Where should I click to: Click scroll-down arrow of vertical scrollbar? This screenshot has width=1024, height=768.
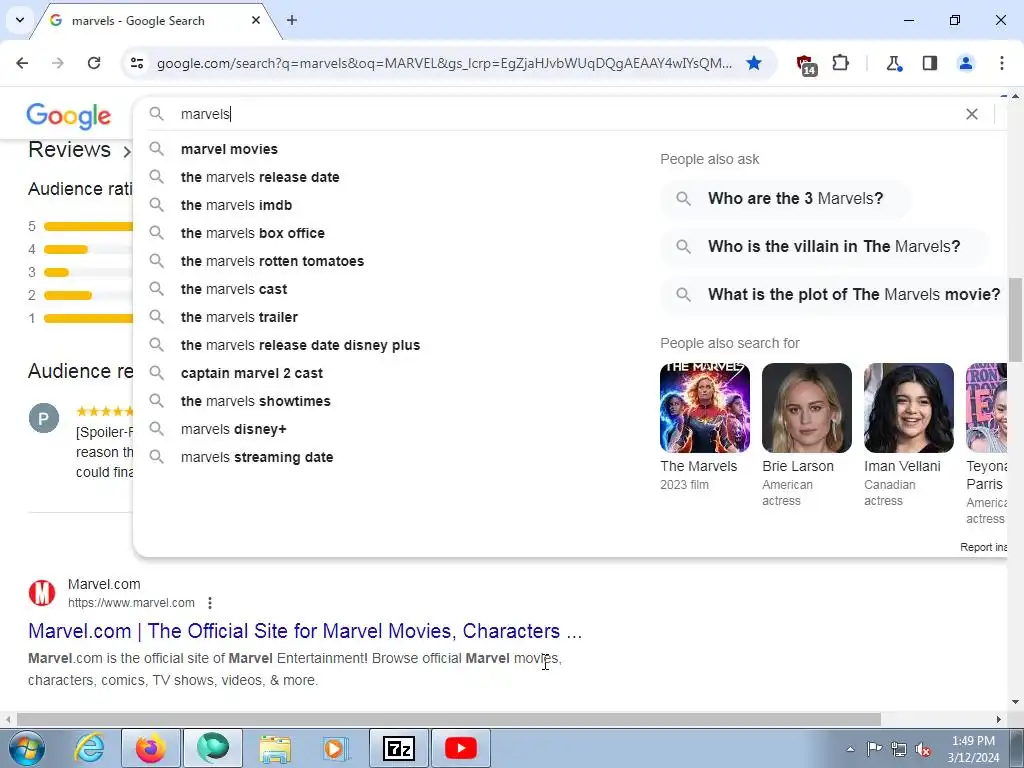[1015, 703]
